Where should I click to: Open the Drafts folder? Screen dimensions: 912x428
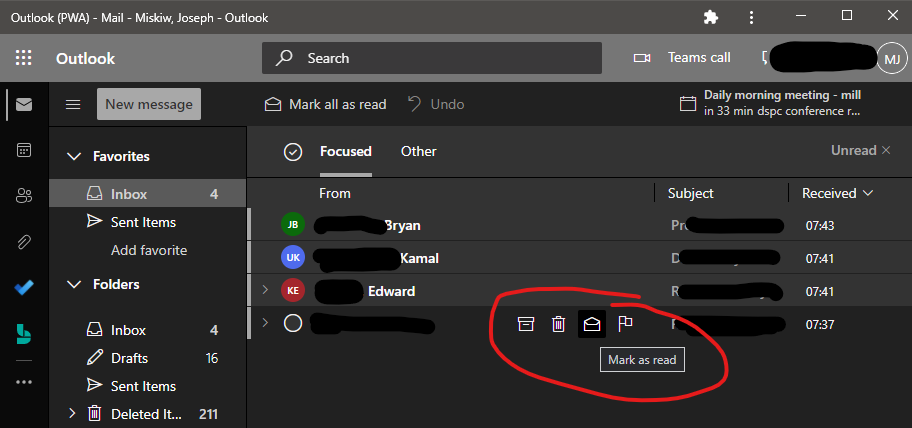[148, 358]
